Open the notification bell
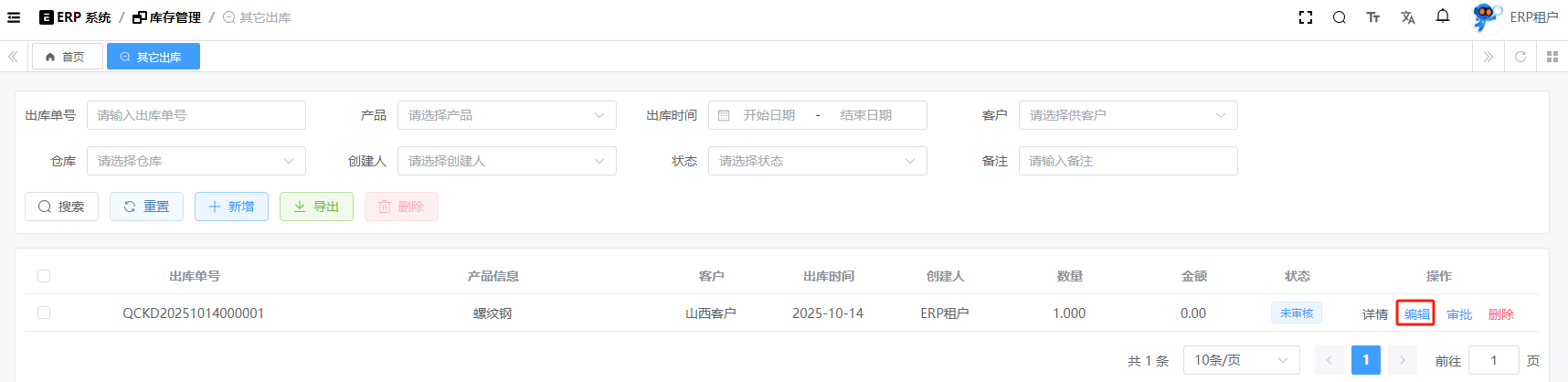Image resolution: width=1568 pixels, height=382 pixels. tap(1443, 16)
